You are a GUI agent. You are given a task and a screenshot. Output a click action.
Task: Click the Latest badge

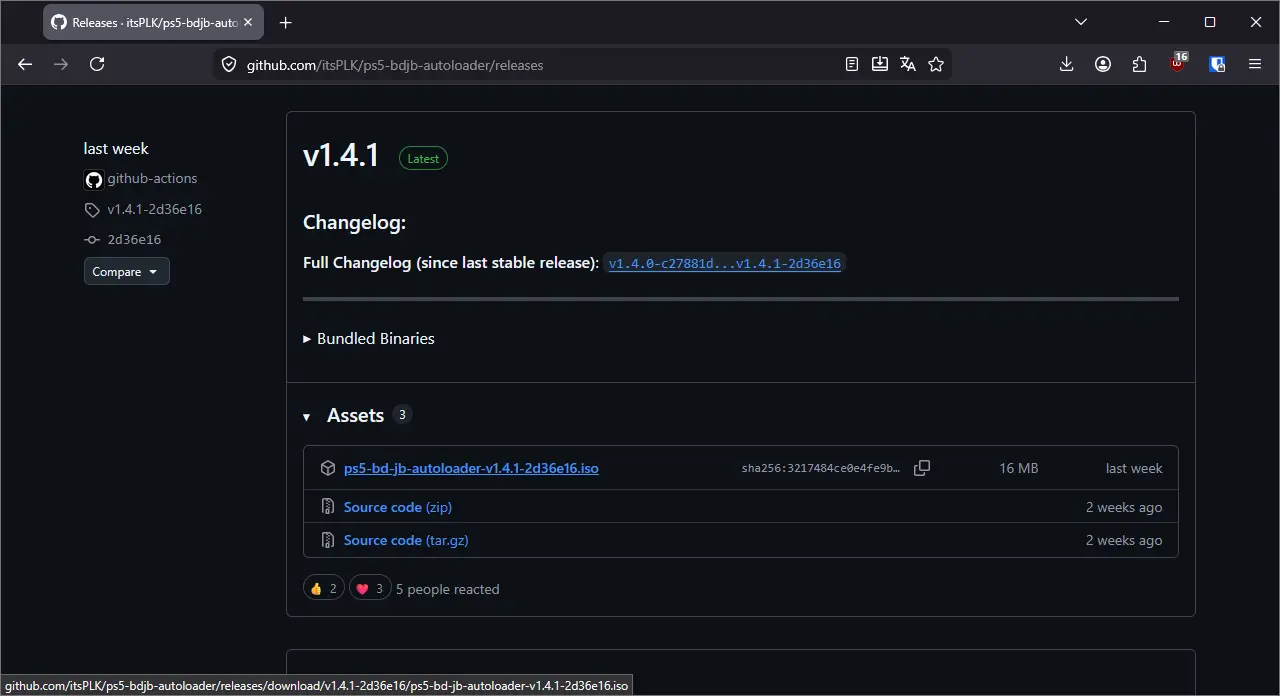click(x=423, y=158)
